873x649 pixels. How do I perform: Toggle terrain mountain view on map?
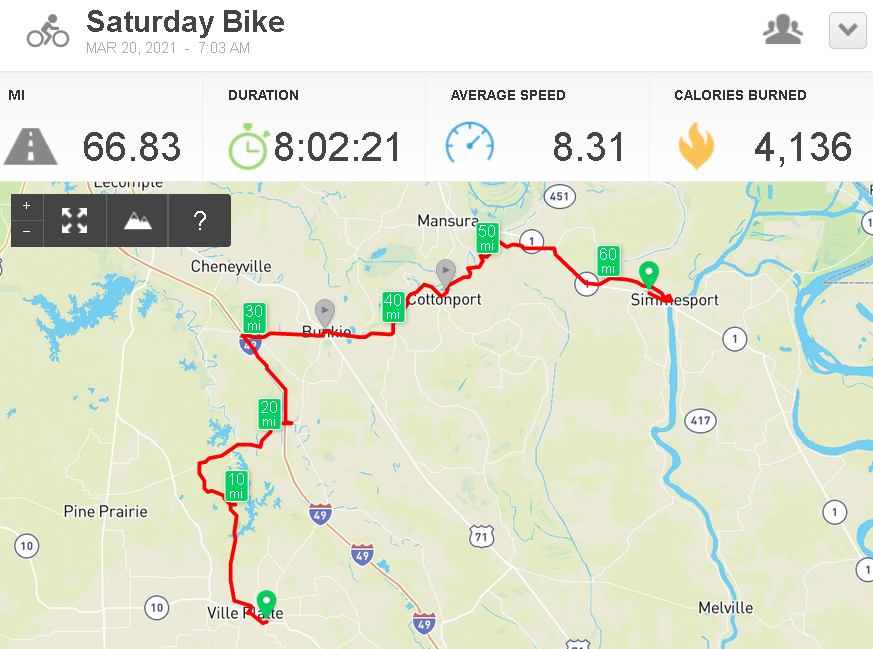[x=138, y=220]
